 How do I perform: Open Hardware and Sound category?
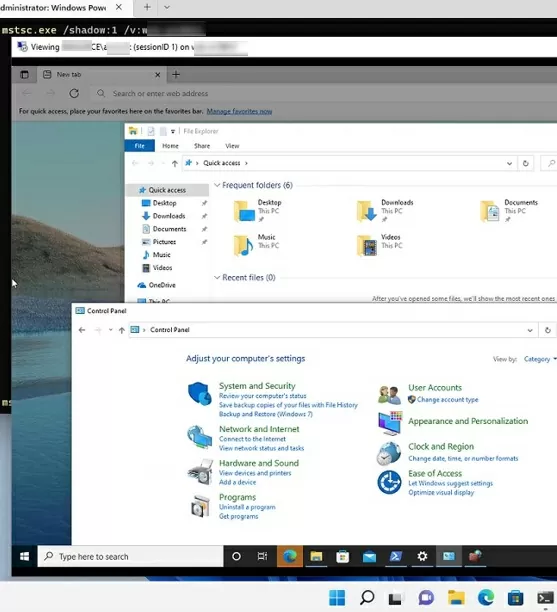(x=259, y=463)
